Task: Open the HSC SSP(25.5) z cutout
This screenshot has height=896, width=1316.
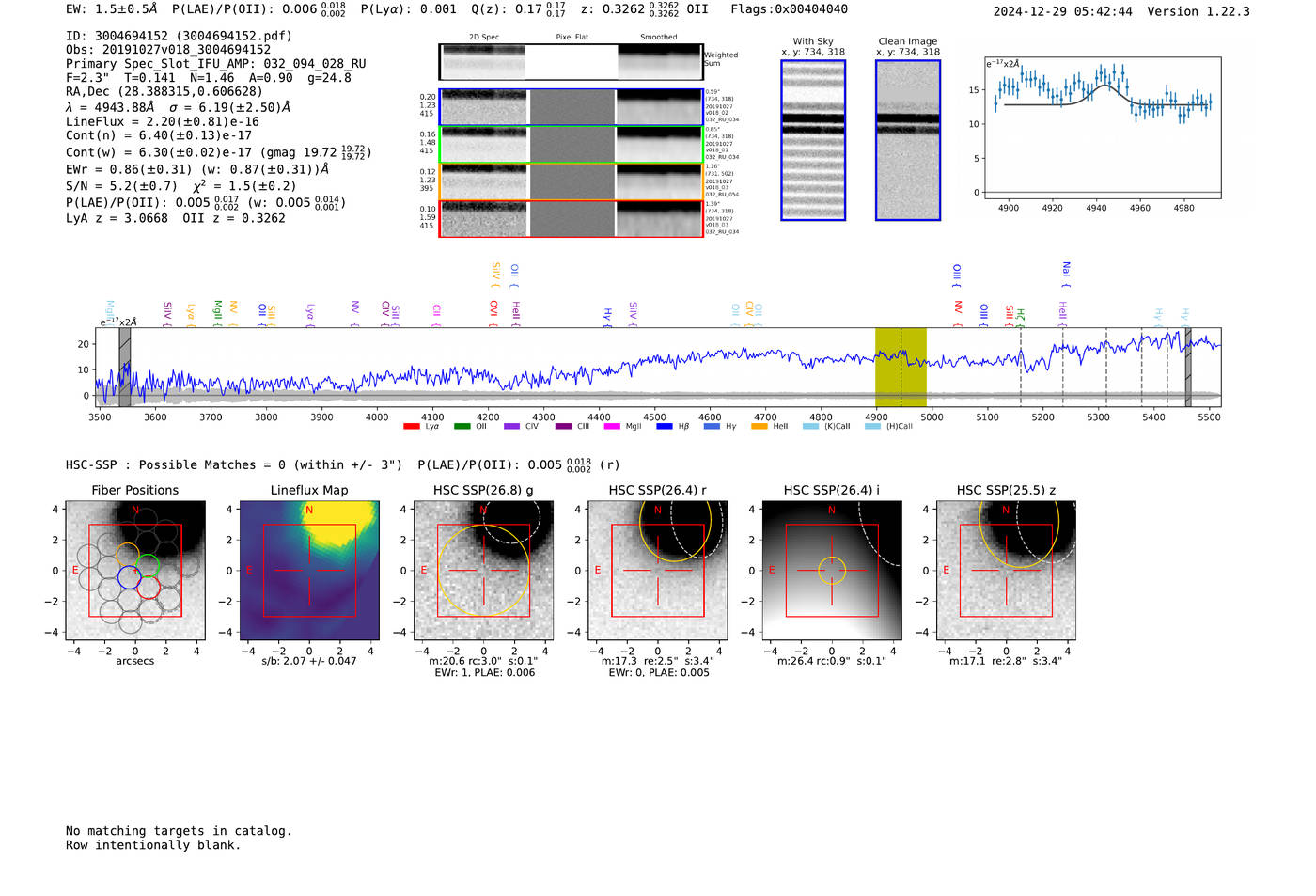Action: click(1006, 571)
